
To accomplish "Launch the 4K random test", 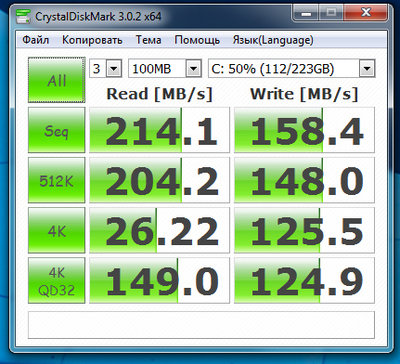I will click(x=57, y=230).
